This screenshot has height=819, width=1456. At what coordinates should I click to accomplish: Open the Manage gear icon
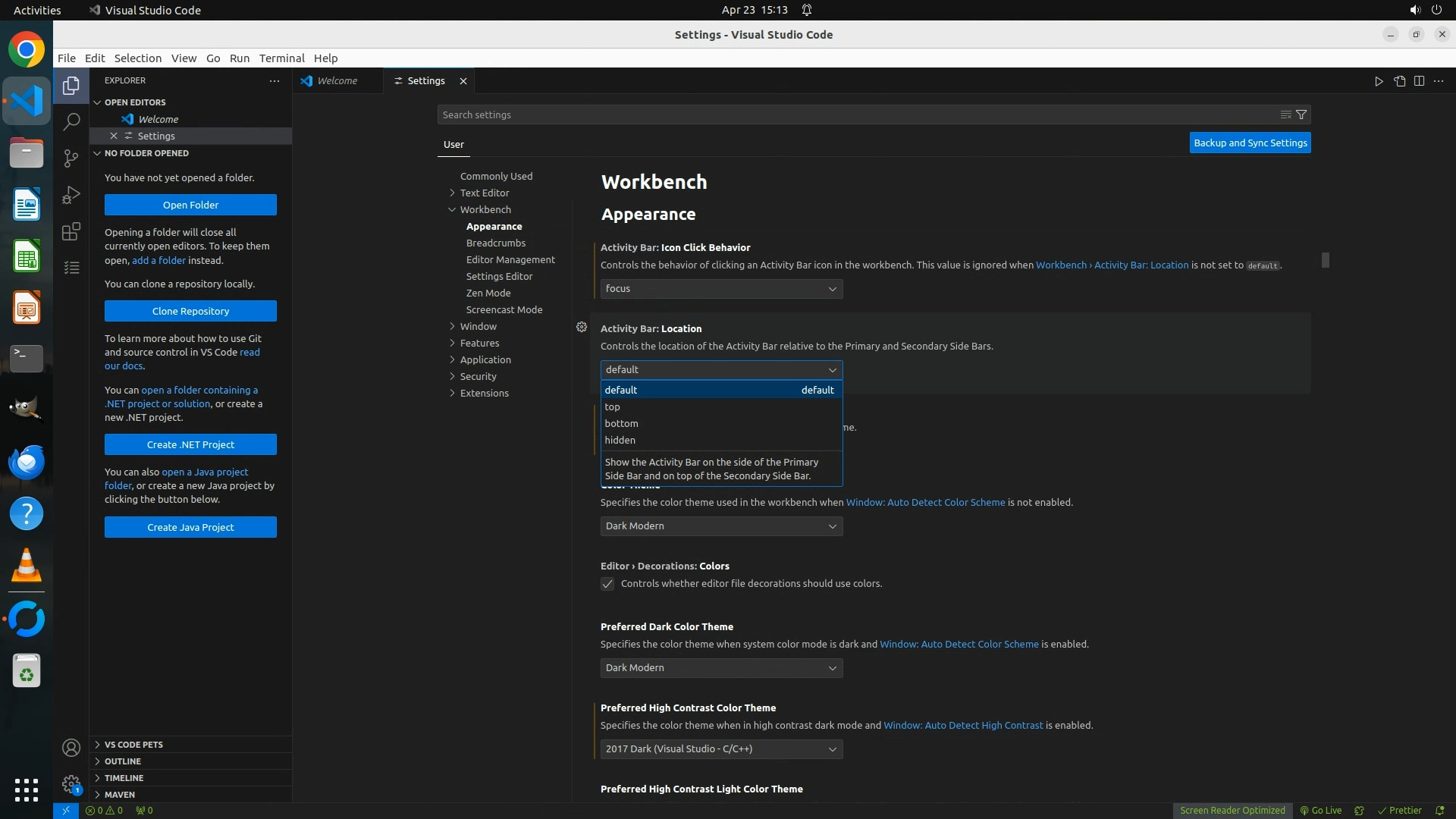pos(71,784)
